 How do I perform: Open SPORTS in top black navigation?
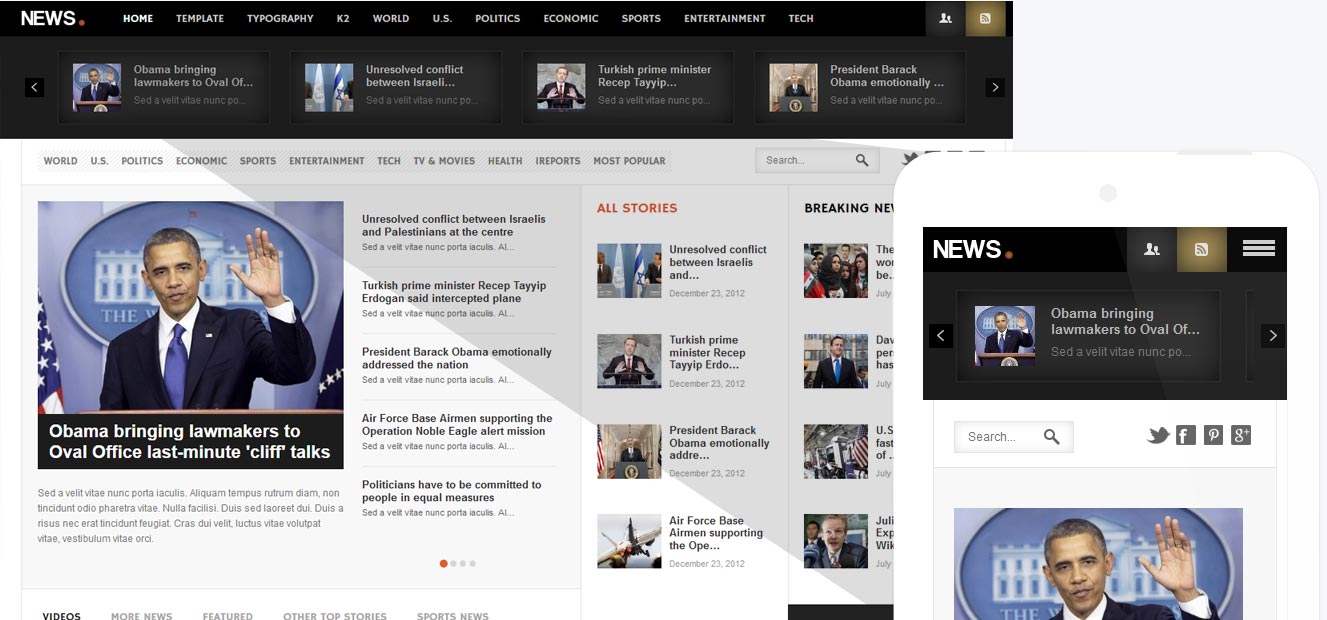tap(641, 18)
